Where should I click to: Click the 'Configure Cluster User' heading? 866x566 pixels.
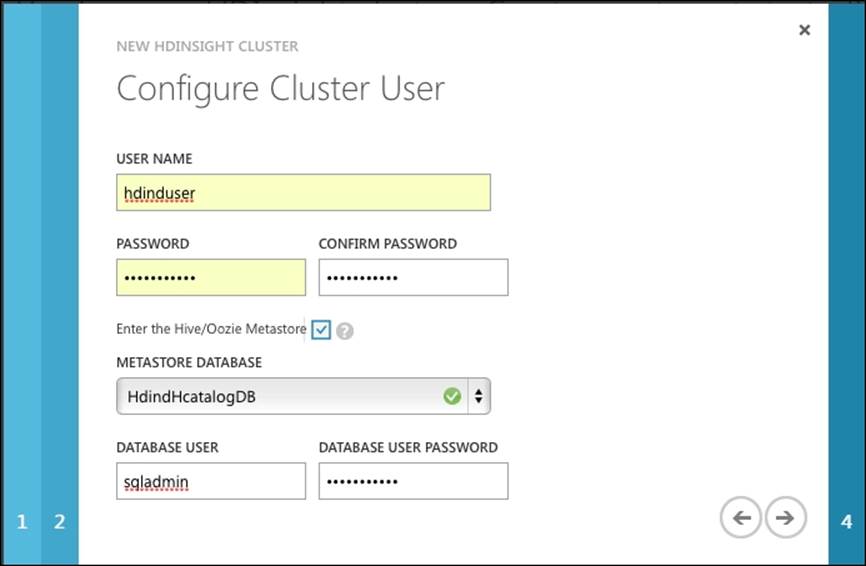[281, 89]
